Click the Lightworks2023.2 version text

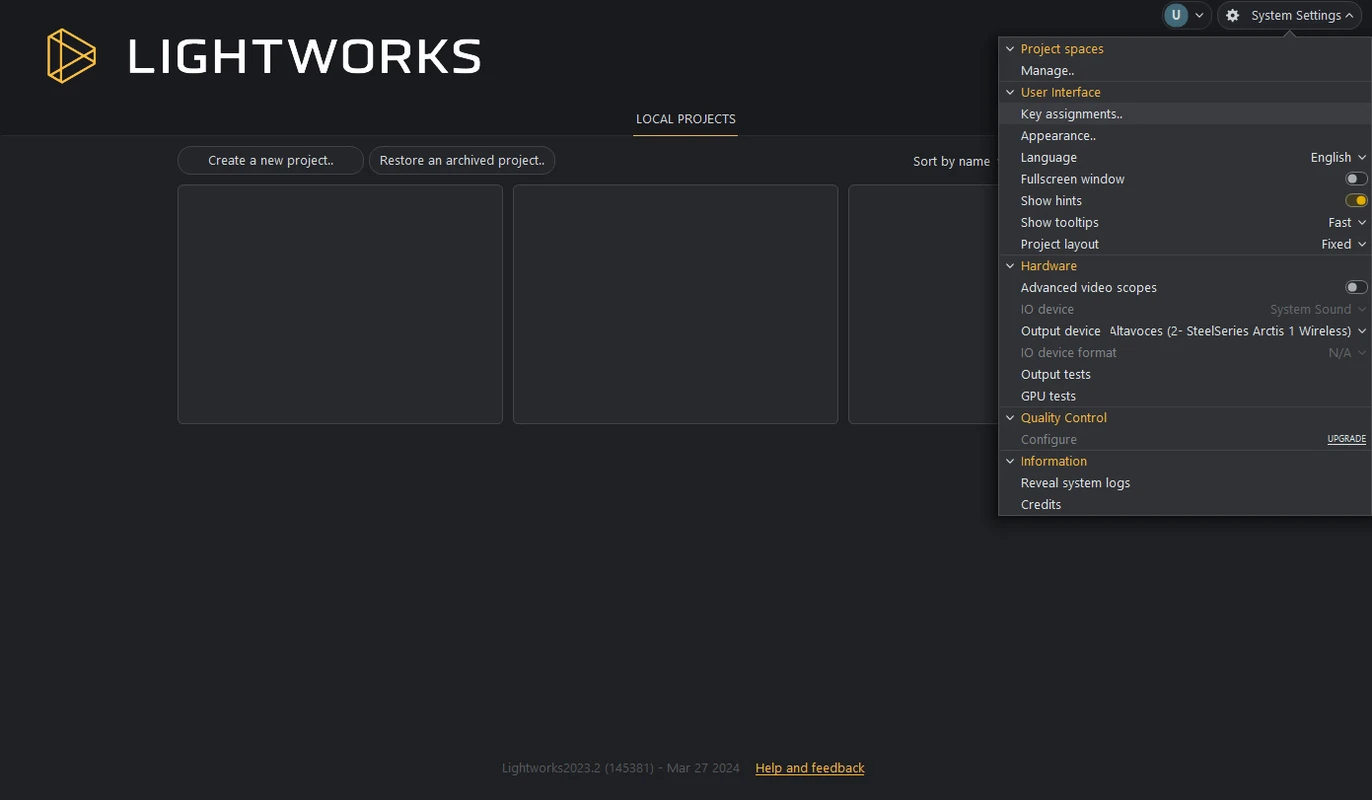point(621,768)
